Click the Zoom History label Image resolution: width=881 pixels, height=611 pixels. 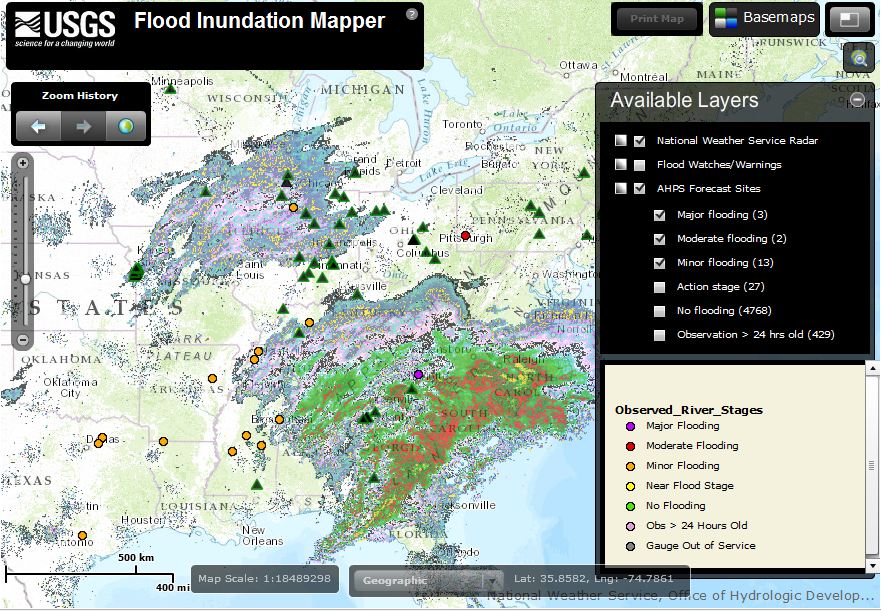point(80,96)
